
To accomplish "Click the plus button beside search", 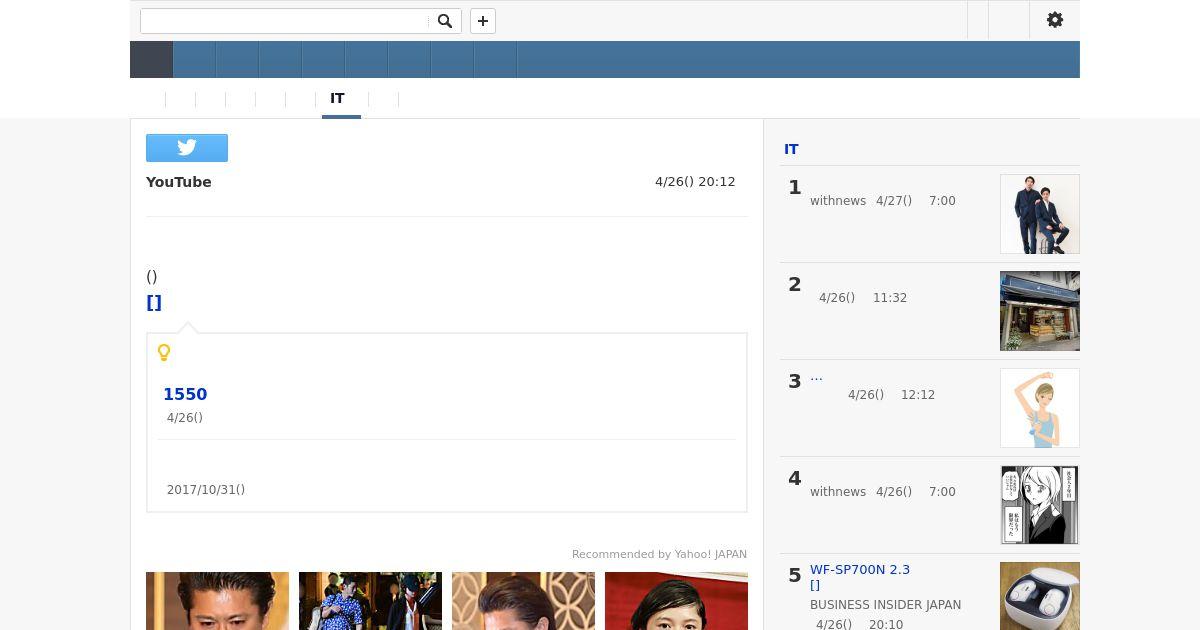I will coord(483,21).
